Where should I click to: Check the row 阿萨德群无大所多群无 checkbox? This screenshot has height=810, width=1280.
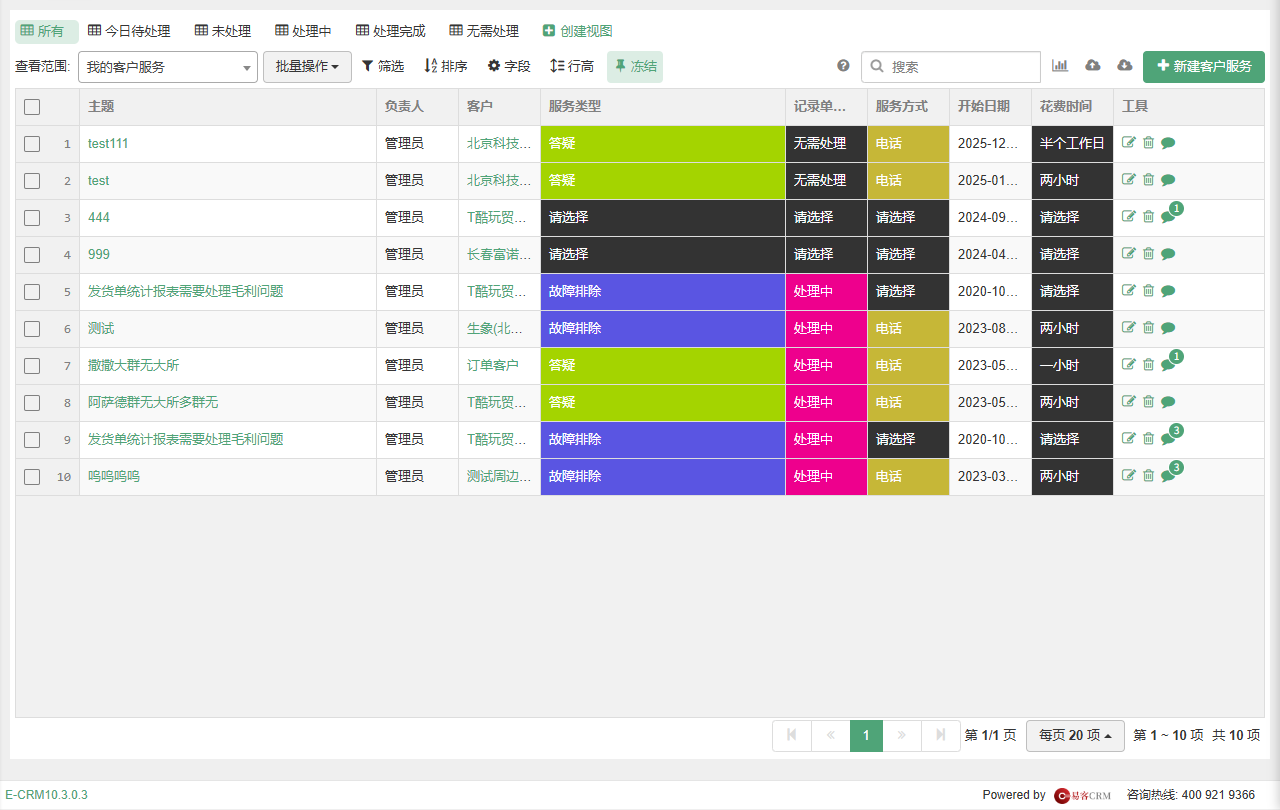click(x=32, y=403)
